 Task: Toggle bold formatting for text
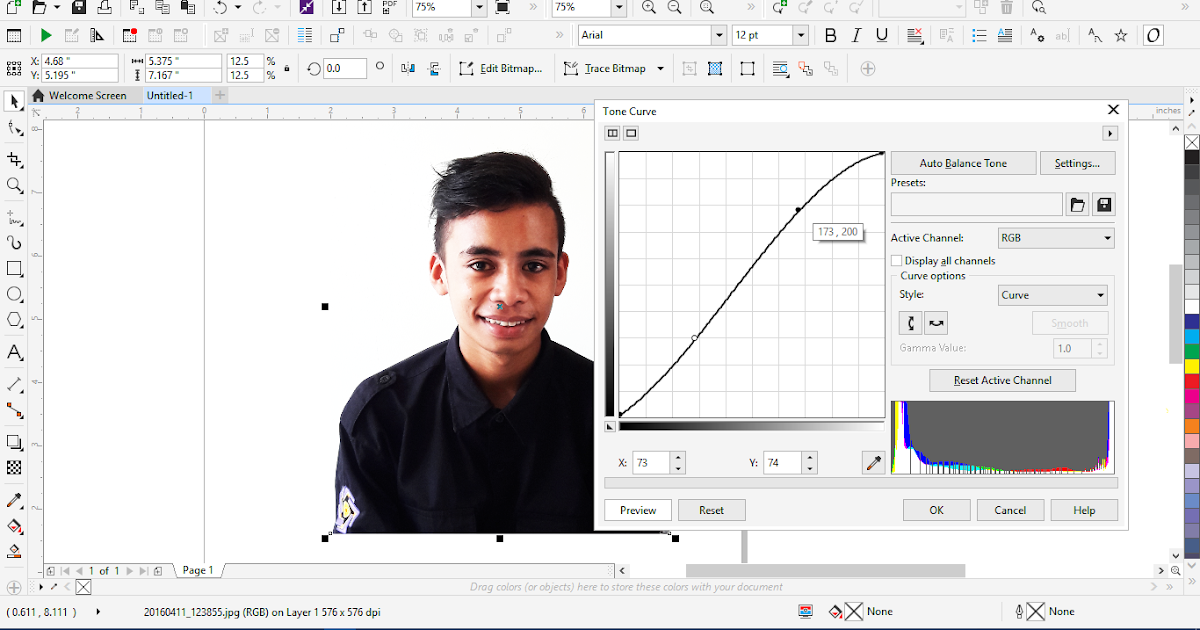coord(831,34)
